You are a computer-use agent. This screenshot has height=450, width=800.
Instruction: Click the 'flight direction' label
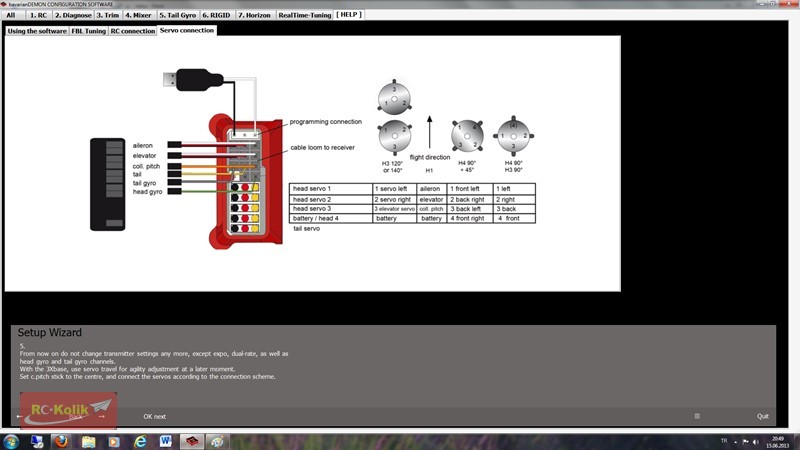430,157
